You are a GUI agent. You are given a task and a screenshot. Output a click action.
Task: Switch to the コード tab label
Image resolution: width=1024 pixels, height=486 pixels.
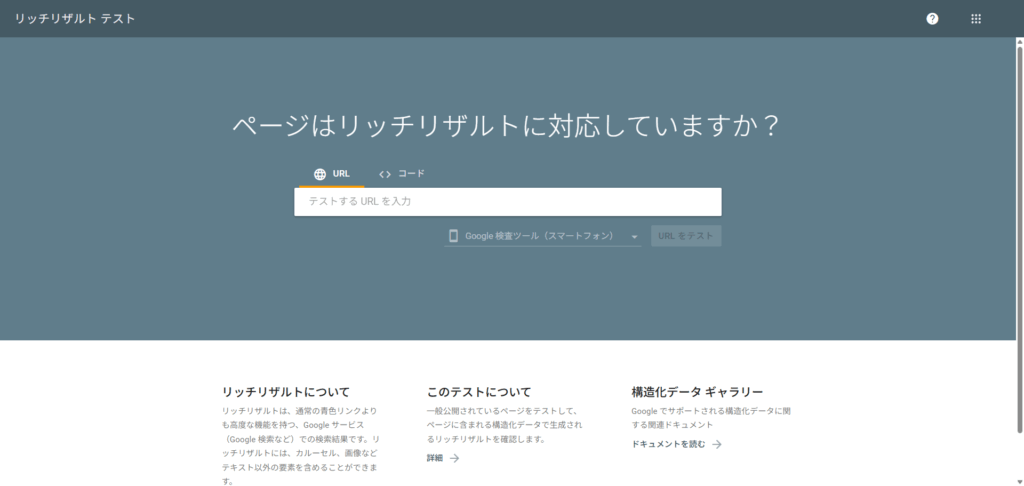[x=411, y=174]
